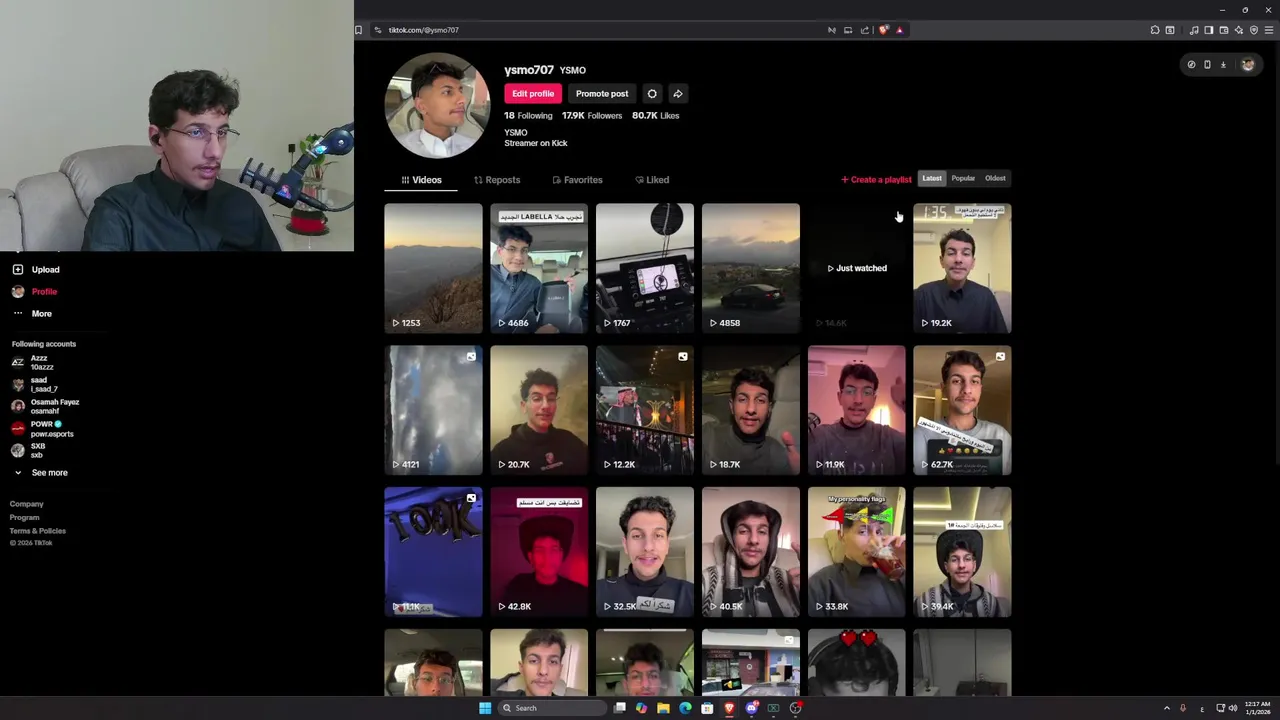Open saad following account
Screen dimensions: 1280x720
pos(35,384)
